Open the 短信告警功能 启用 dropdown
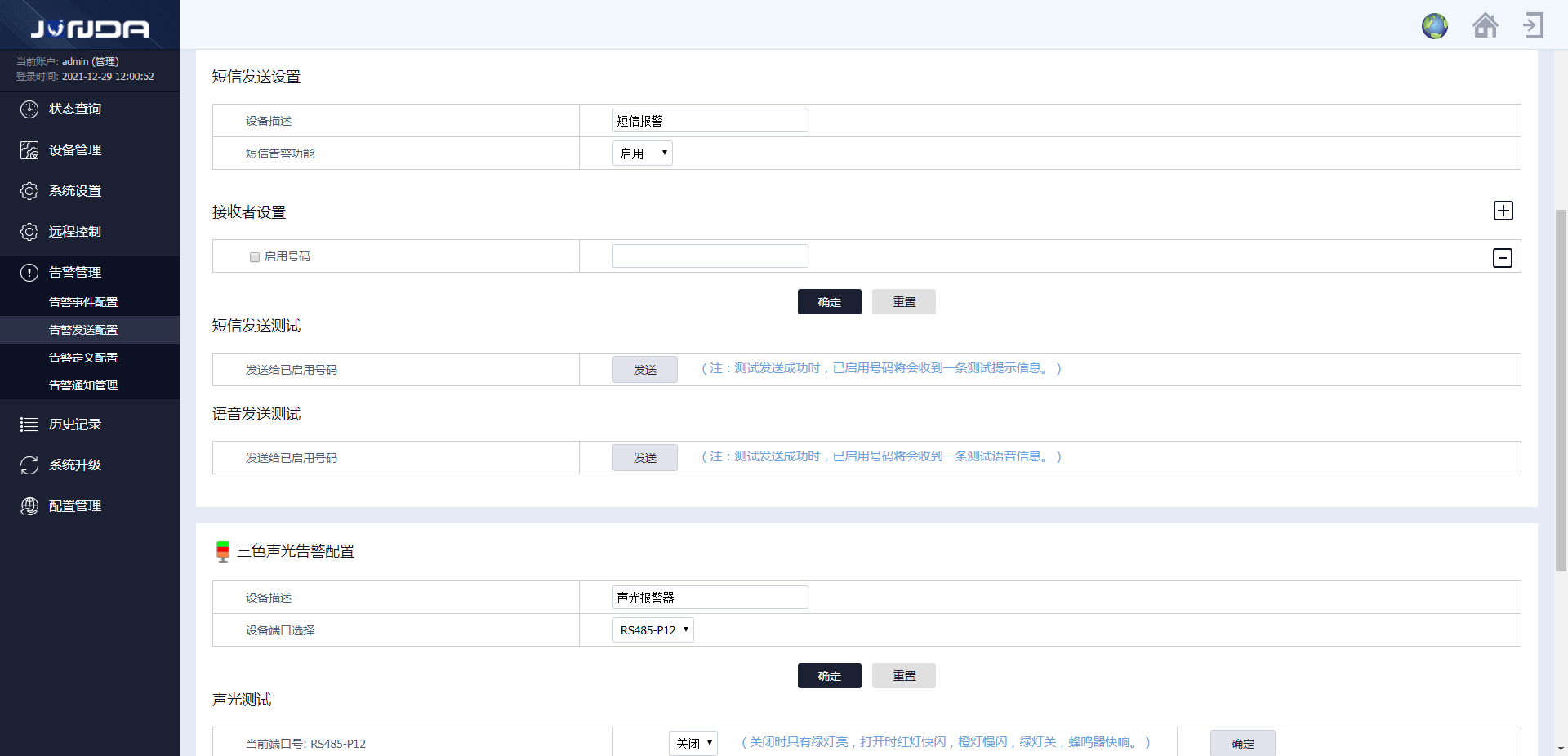The width and height of the screenshot is (1568, 756). click(642, 153)
